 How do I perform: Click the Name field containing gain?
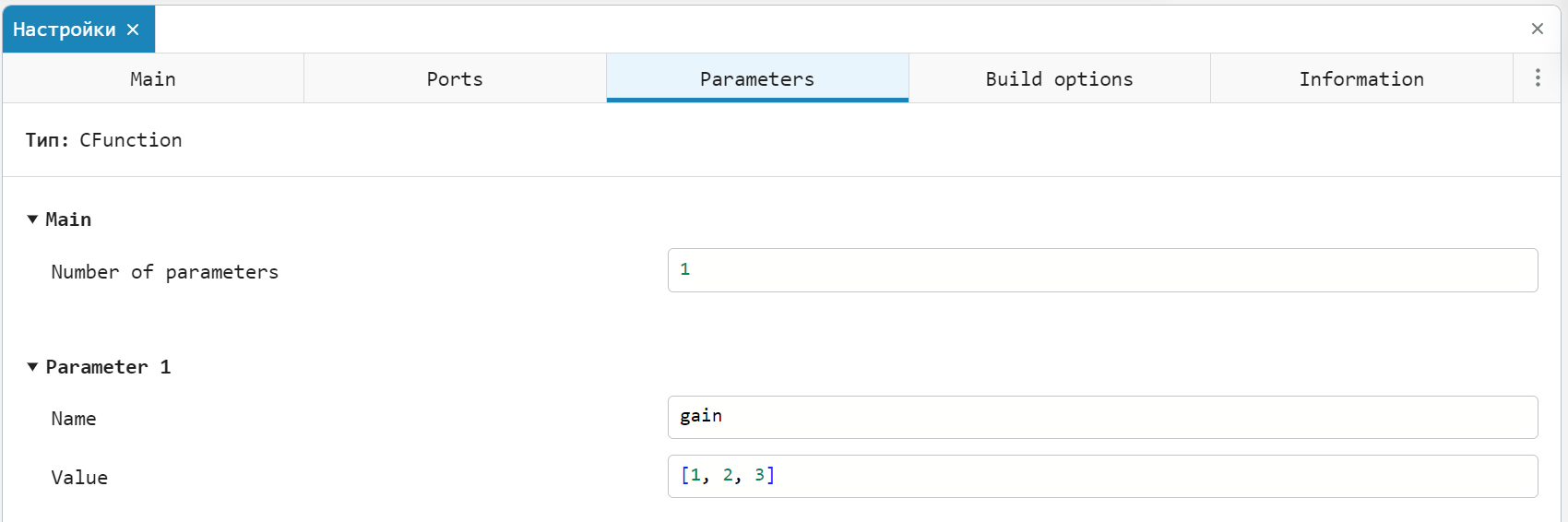pos(1102,417)
